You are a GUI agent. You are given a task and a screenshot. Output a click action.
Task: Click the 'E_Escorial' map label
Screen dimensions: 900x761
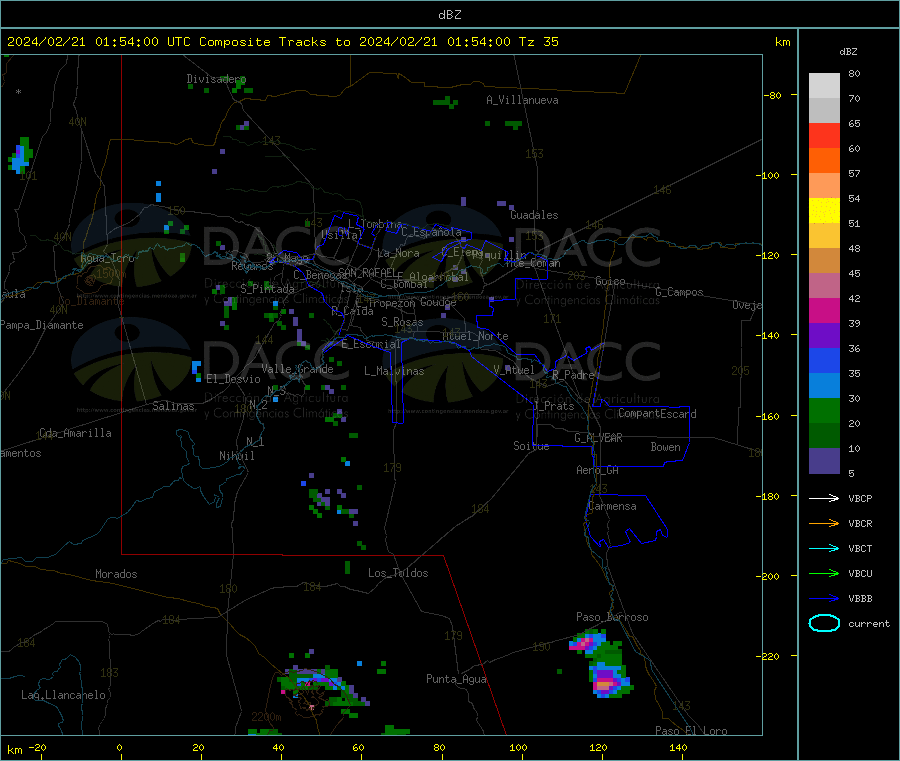[370, 344]
